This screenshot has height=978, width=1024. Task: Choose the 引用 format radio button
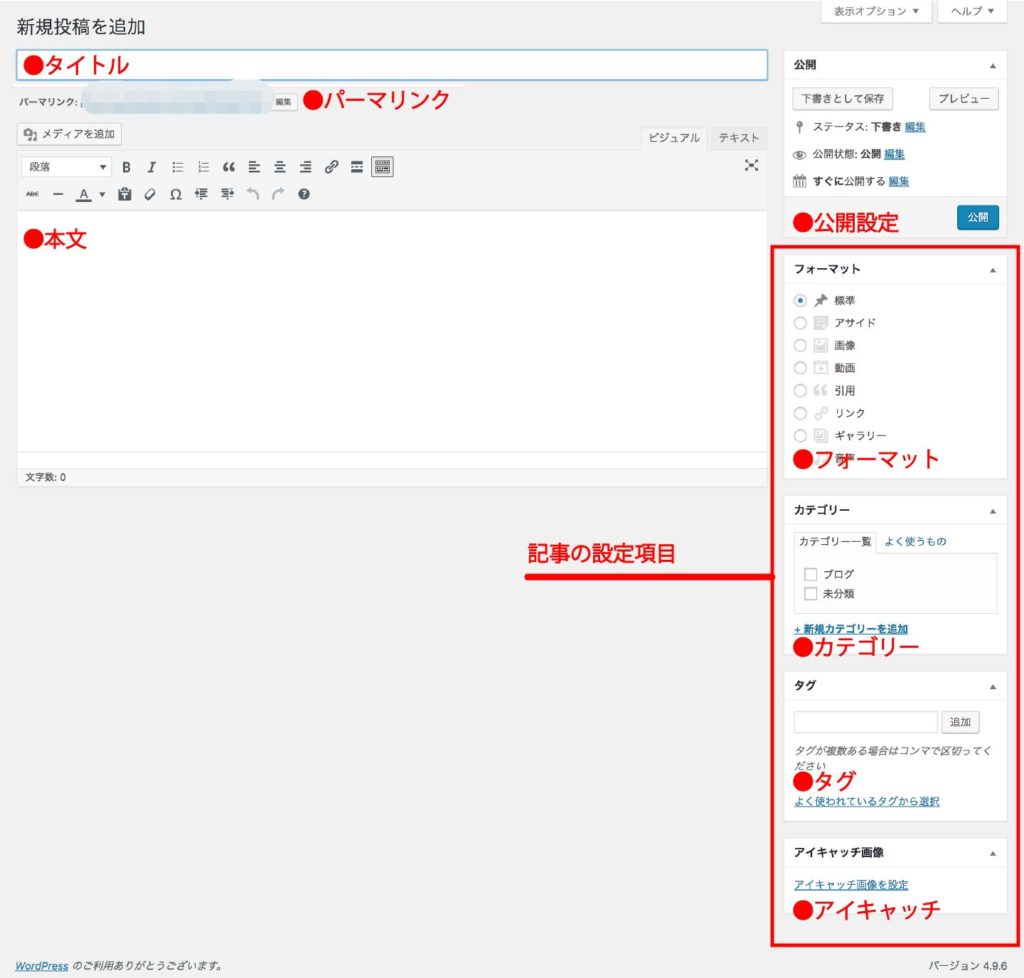pos(800,391)
